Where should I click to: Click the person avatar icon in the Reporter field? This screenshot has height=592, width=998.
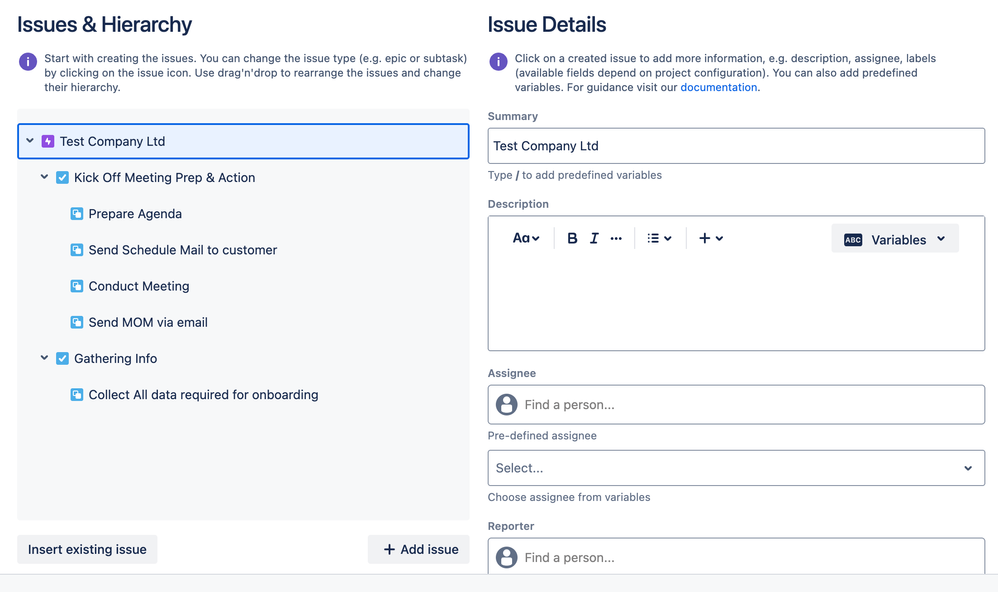[x=506, y=557]
